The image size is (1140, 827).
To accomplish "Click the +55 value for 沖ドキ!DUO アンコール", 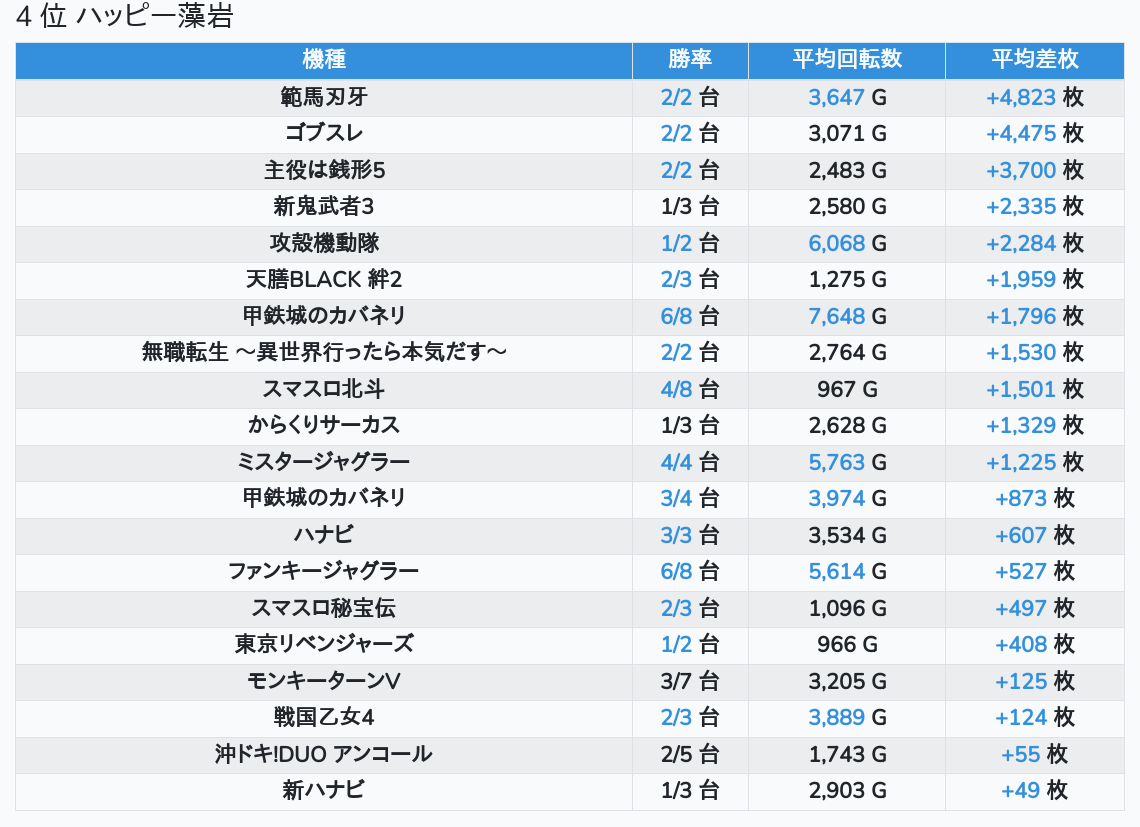I will pyautogui.click(x=1020, y=755).
